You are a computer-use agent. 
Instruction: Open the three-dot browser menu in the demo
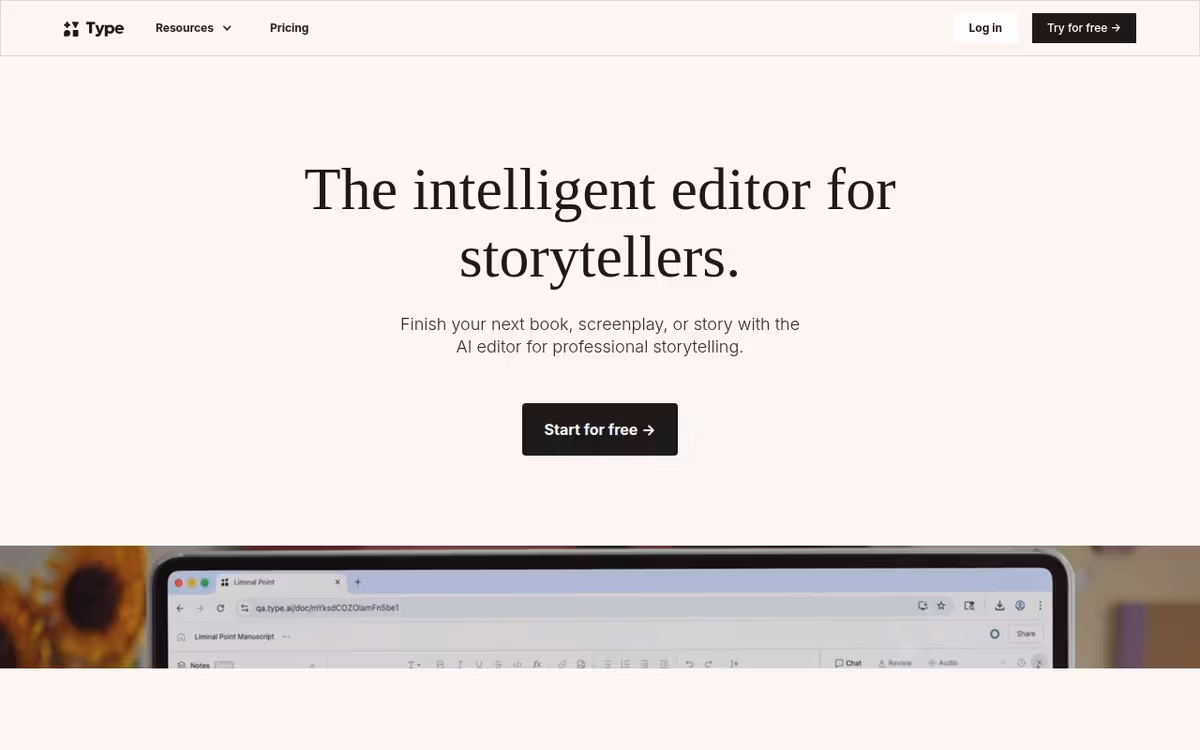[x=1041, y=606]
